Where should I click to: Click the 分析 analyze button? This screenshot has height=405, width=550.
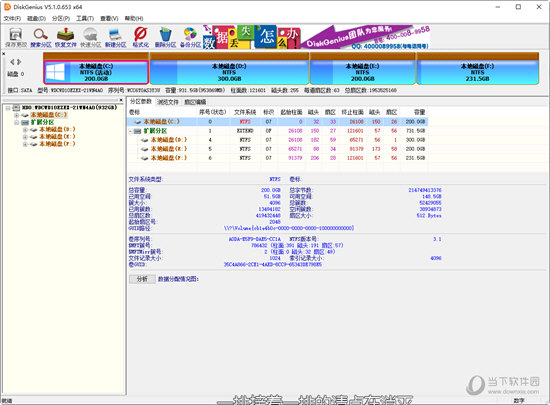[x=142, y=279]
